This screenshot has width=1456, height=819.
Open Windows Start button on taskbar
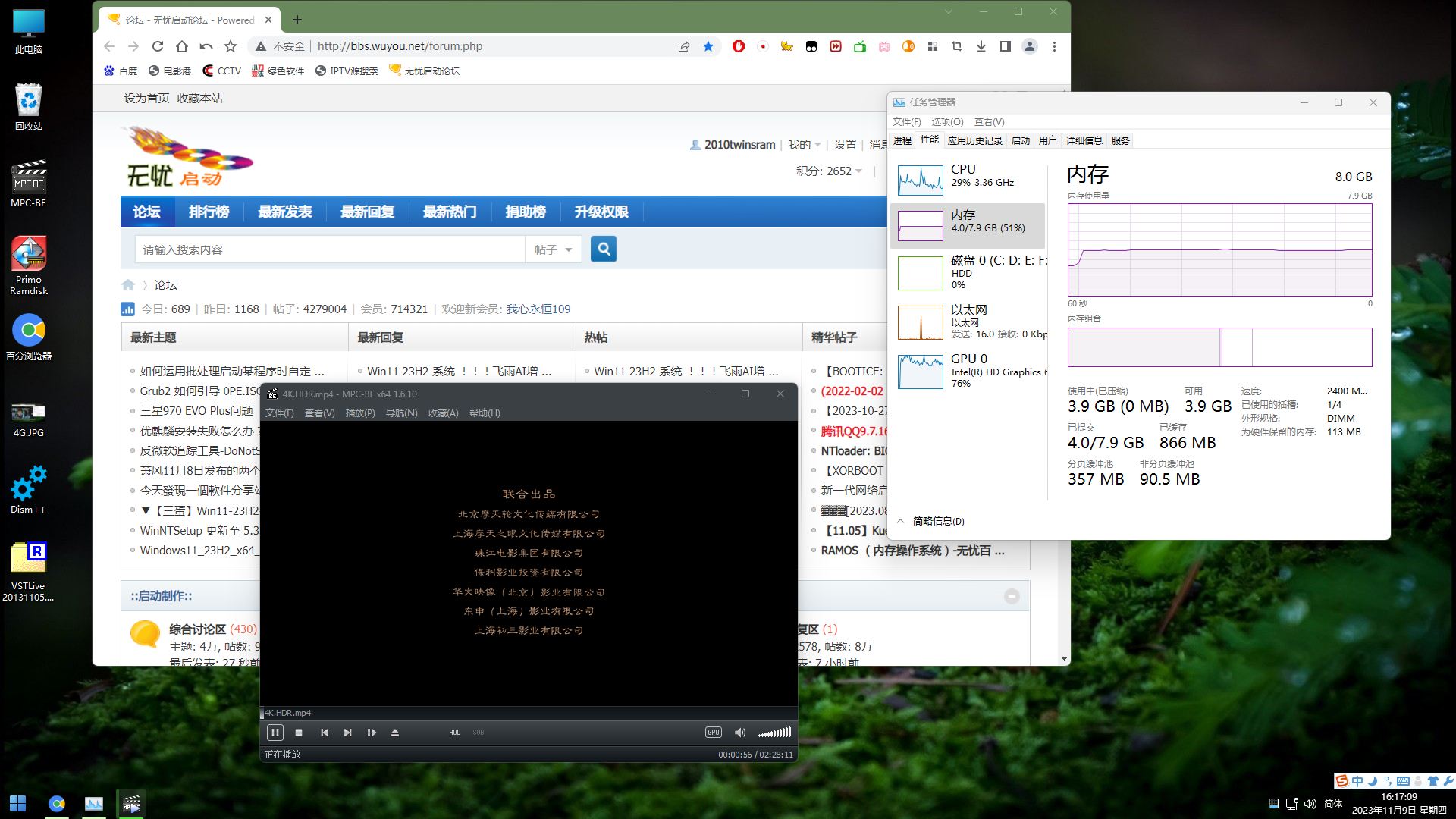[18, 804]
